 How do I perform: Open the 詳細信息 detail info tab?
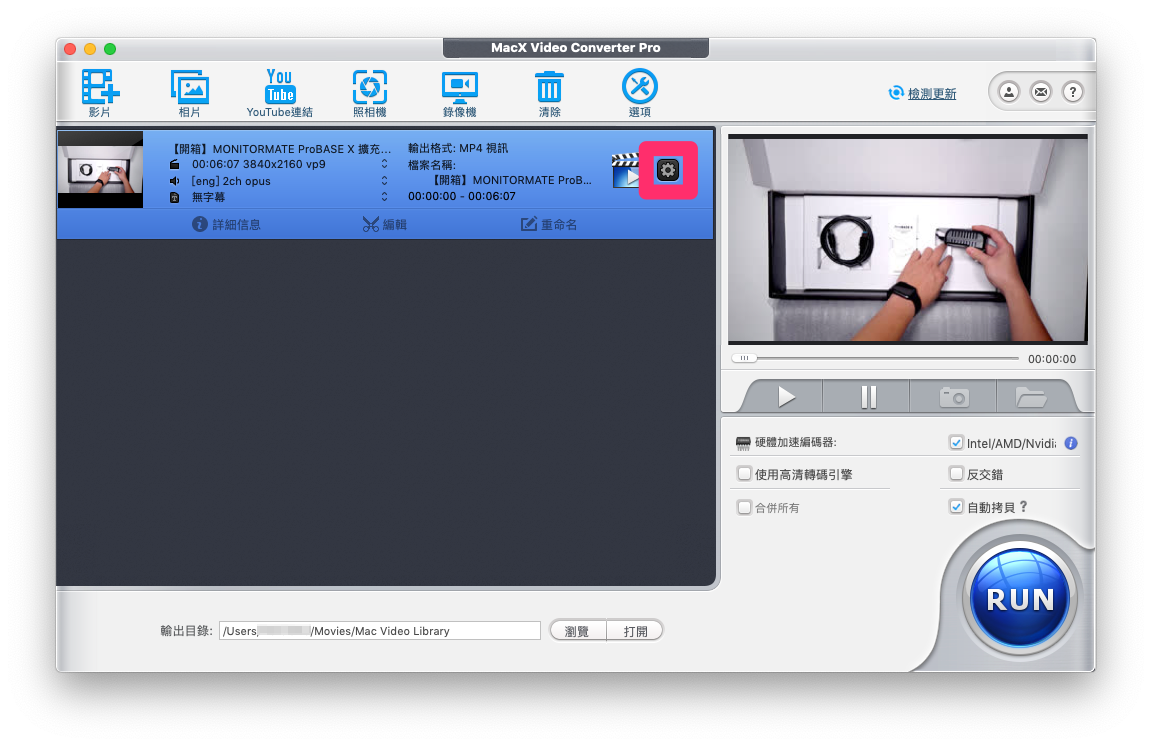point(226,224)
